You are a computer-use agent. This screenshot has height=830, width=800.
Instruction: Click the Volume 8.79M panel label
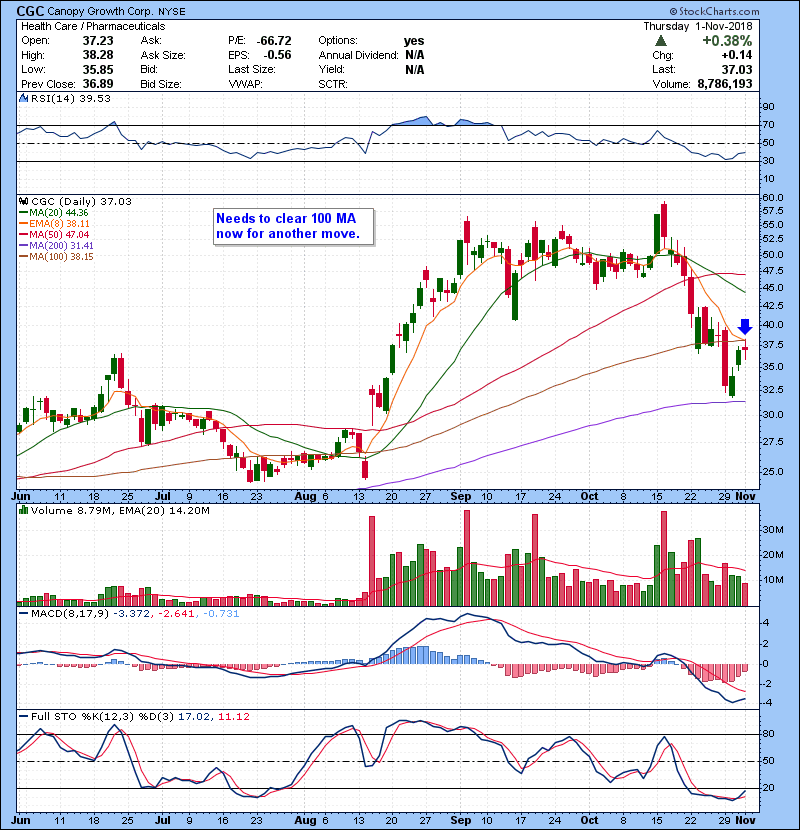point(73,510)
